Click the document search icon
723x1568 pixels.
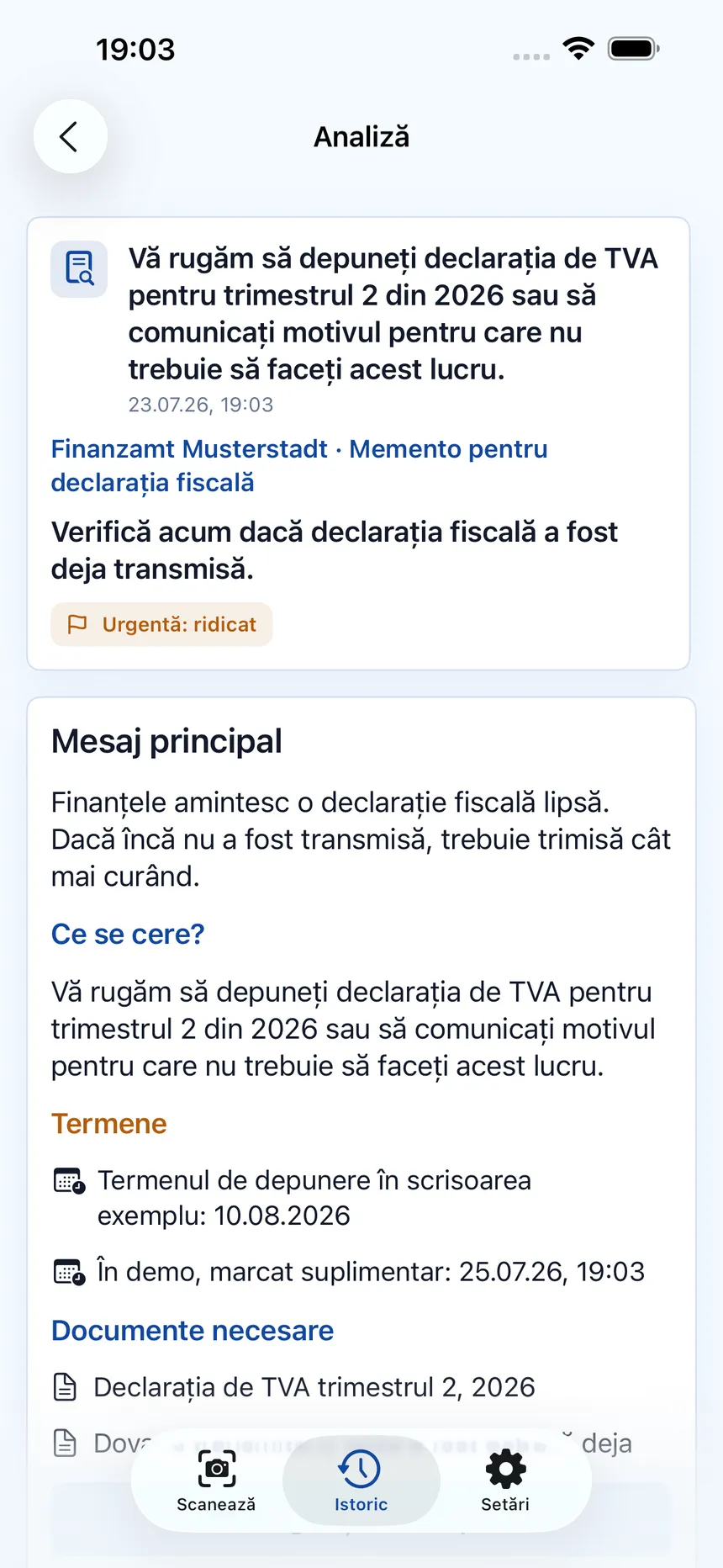point(79,269)
